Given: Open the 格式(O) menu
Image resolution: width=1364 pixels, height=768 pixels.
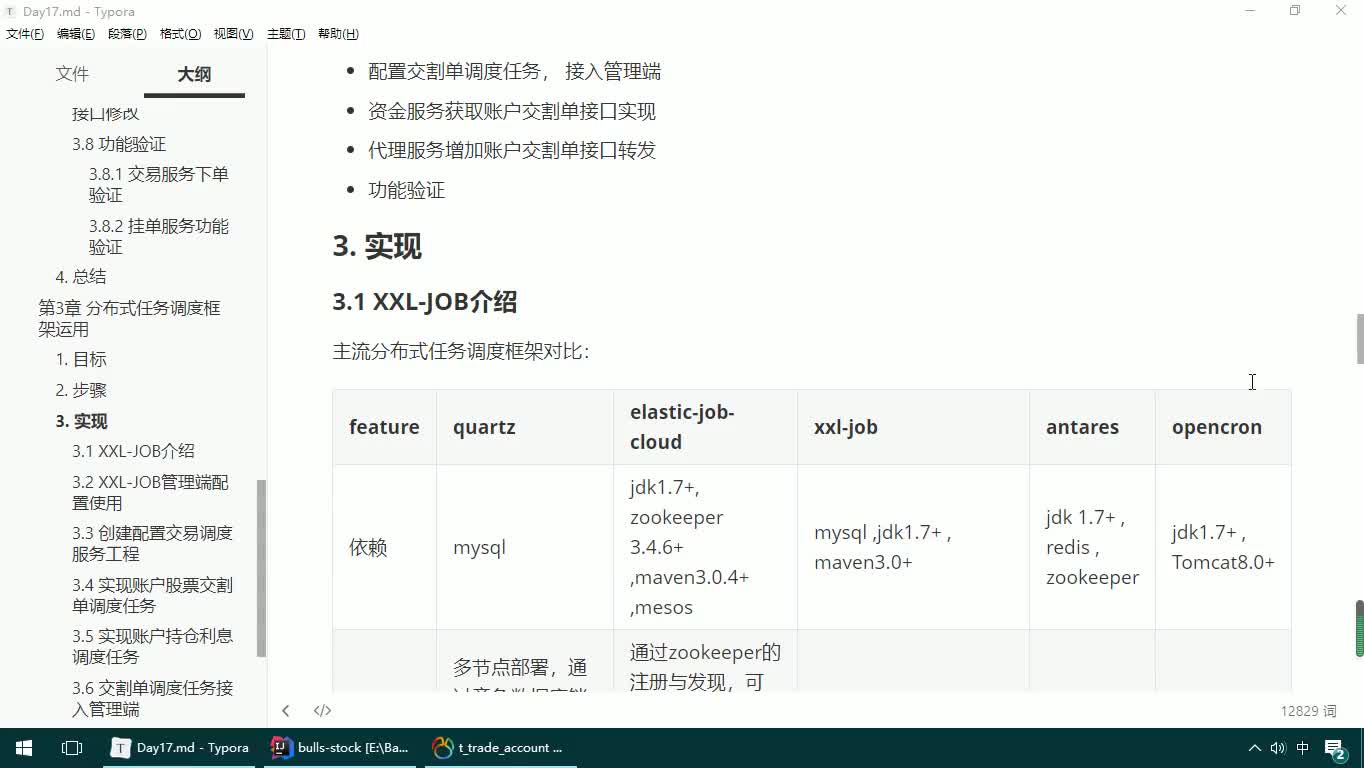Looking at the screenshot, I should click(x=180, y=34).
